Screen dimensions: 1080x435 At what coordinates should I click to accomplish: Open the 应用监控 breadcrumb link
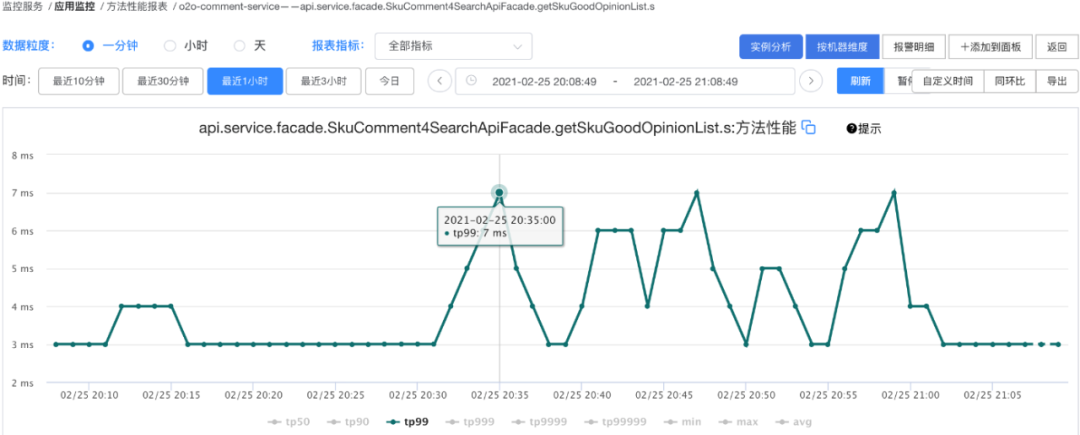76,8
